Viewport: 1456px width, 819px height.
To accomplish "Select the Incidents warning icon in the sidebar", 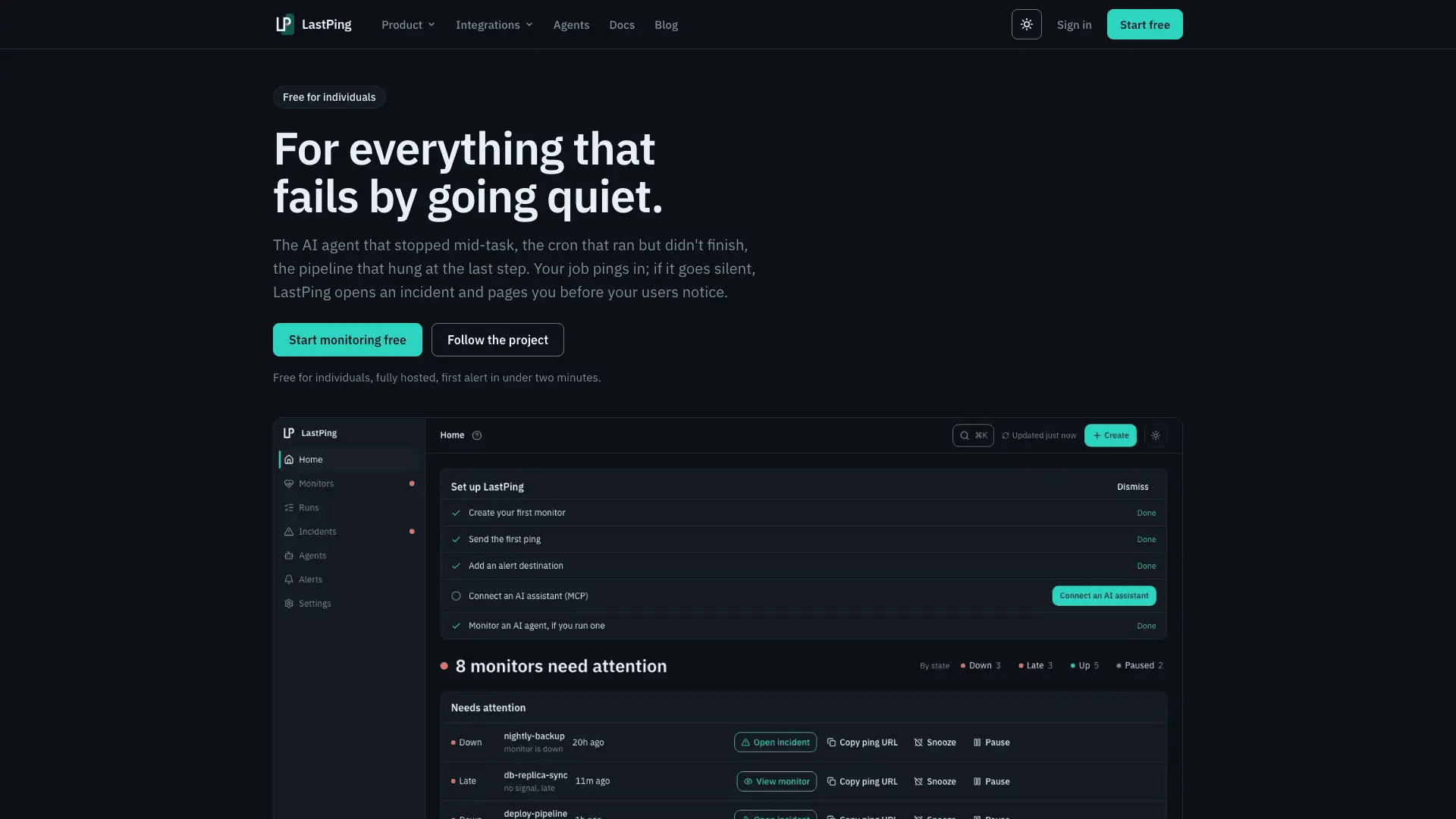I will 289,532.
